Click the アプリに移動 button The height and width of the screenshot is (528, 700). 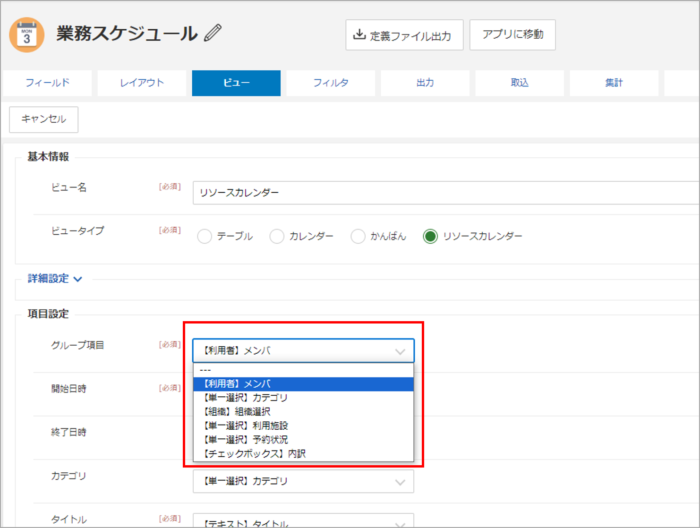pos(512,35)
